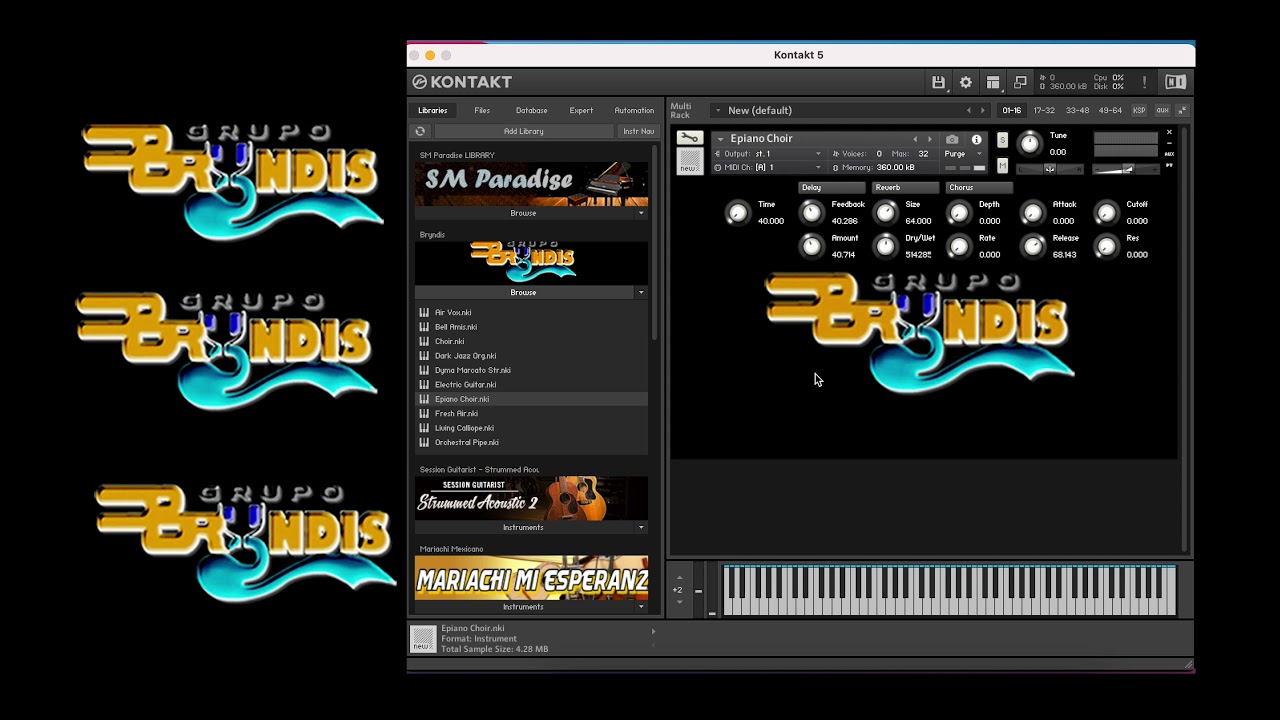
Task: Toggle the Reverb effect button
Action: 905,187
